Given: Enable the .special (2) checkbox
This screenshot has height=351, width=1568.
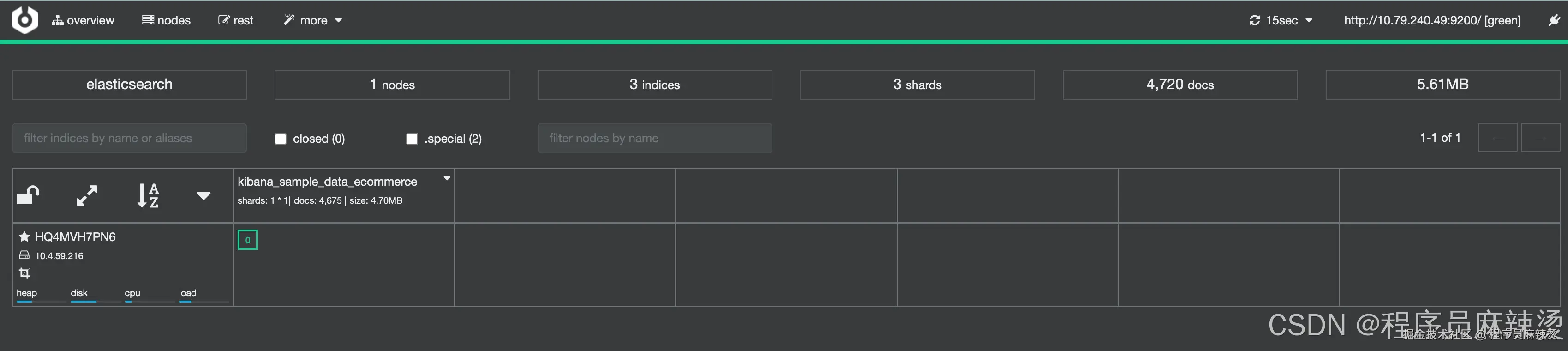Looking at the screenshot, I should coord(412,139).
